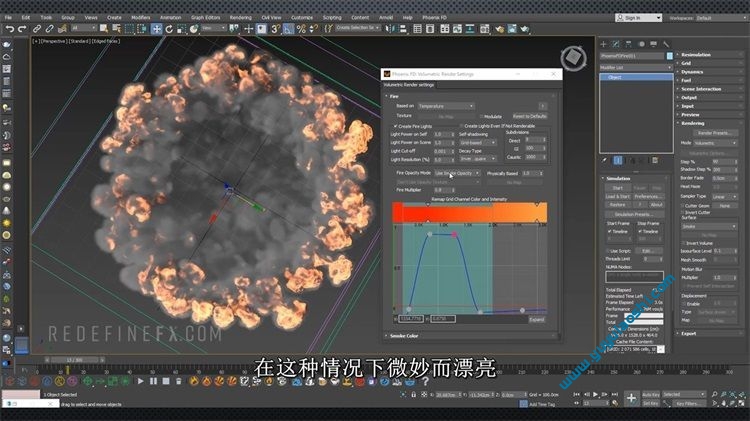The image size is (750, 421).
Task: Click the Phoenix FD stop simulation button
Action: (x=165, y=381)
